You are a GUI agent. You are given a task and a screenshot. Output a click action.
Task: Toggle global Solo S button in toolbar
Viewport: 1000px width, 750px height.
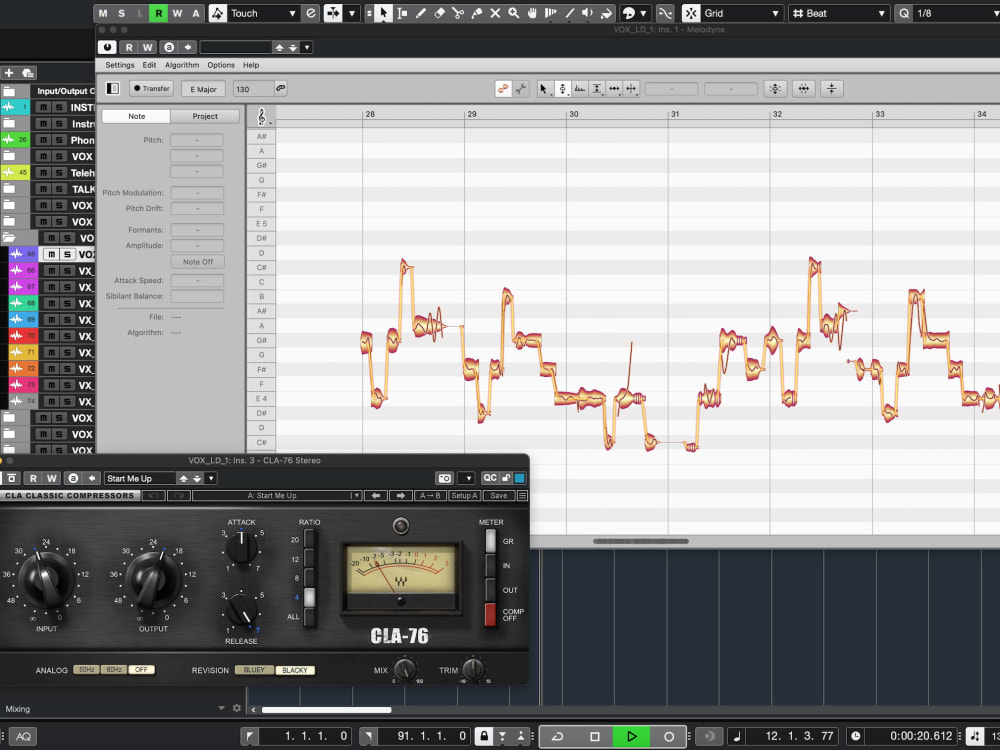pos(121,13)
